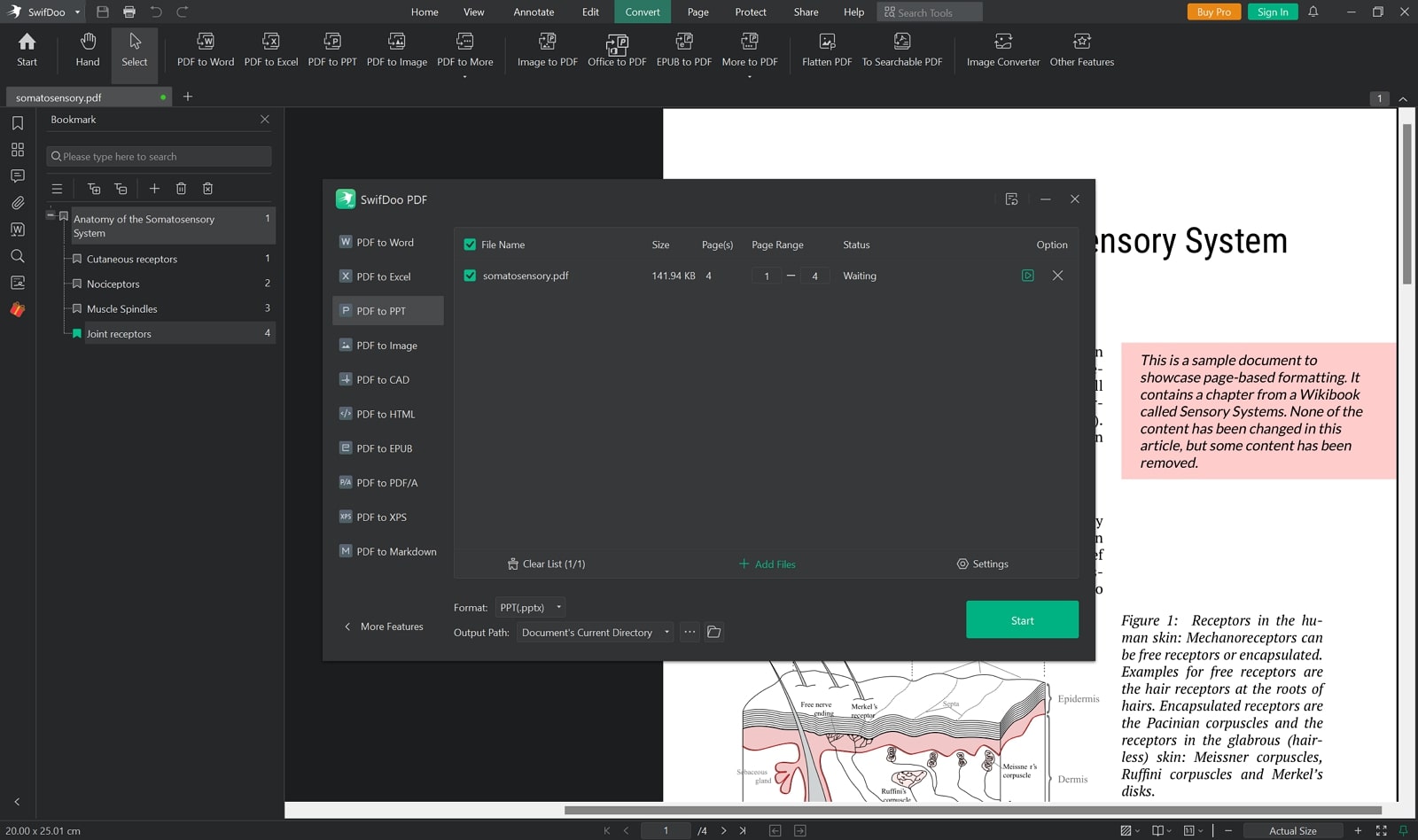The image size is (1418, 840).
Task: Click To Searchable PDF tool
Action: coord(902,51)
